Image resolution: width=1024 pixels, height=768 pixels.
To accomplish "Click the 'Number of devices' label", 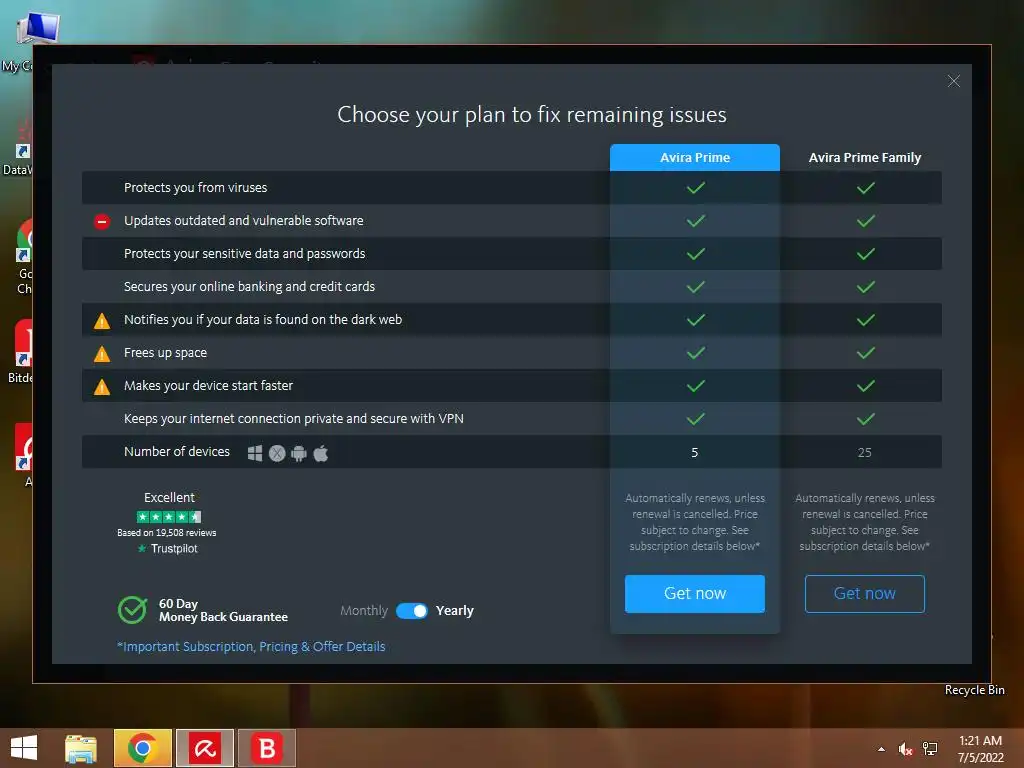I will tap(177, 451).
